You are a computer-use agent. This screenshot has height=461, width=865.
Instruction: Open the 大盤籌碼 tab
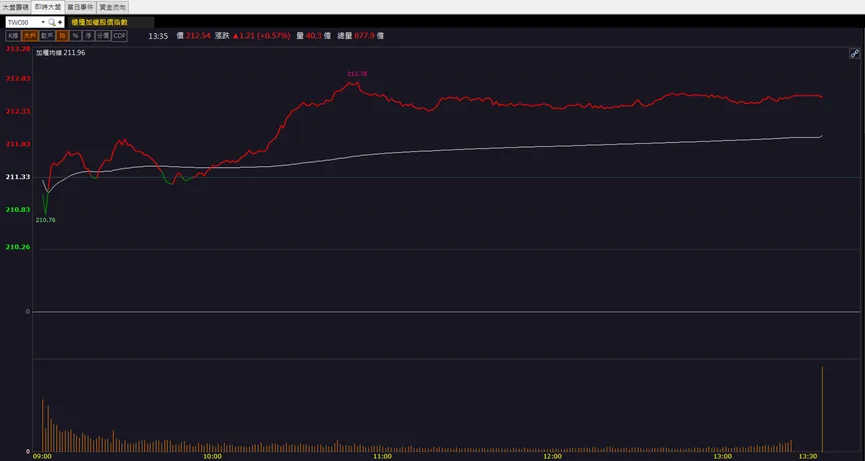click(15, 7)
